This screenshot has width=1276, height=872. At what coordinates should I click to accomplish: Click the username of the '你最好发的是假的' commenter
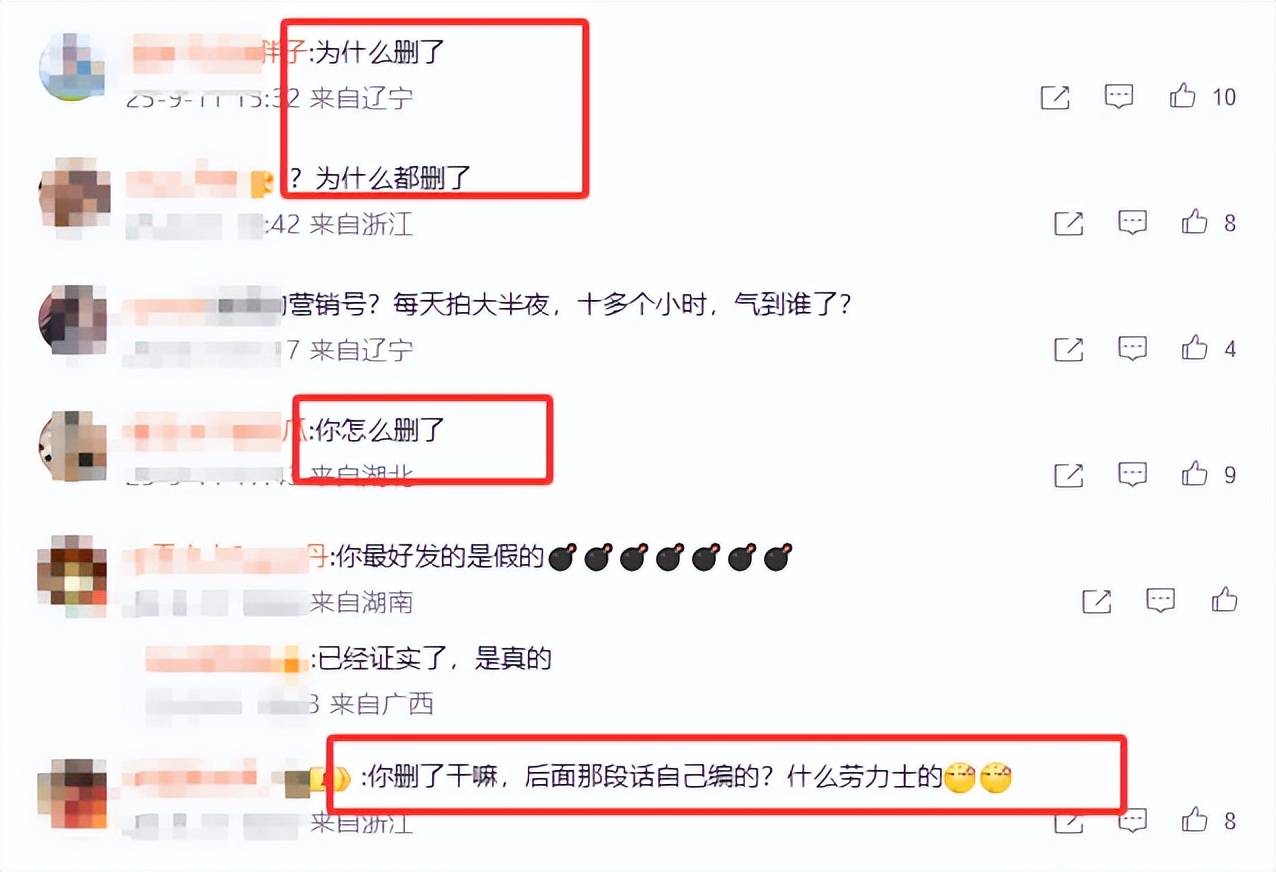pyautogui.click(x=226, y=557)
